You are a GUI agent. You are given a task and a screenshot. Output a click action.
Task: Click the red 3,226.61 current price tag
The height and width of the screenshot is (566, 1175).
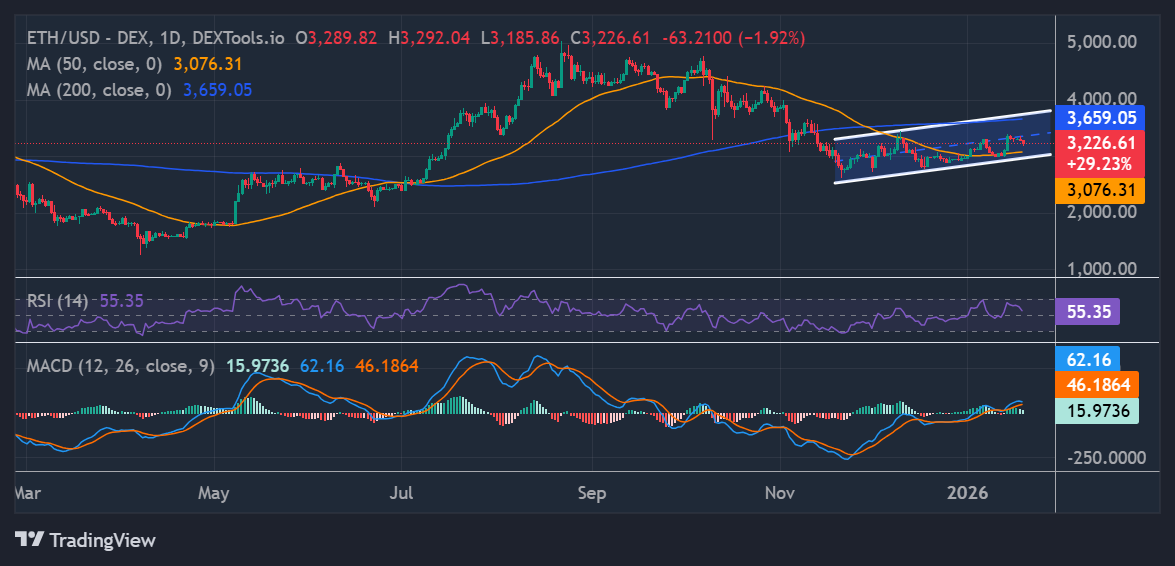tap(1100, 143)
